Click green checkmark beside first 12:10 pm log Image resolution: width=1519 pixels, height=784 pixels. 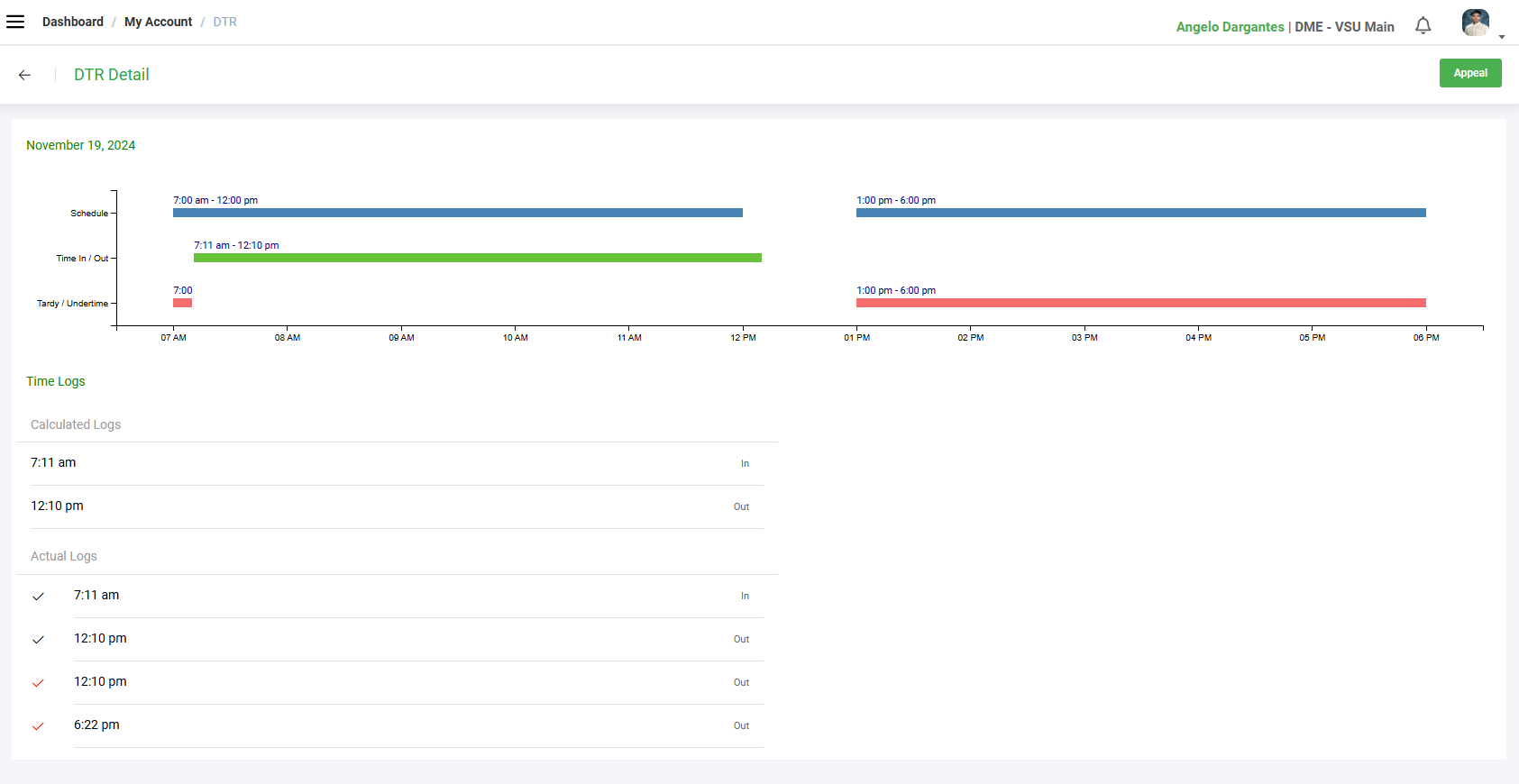(38, 640)
